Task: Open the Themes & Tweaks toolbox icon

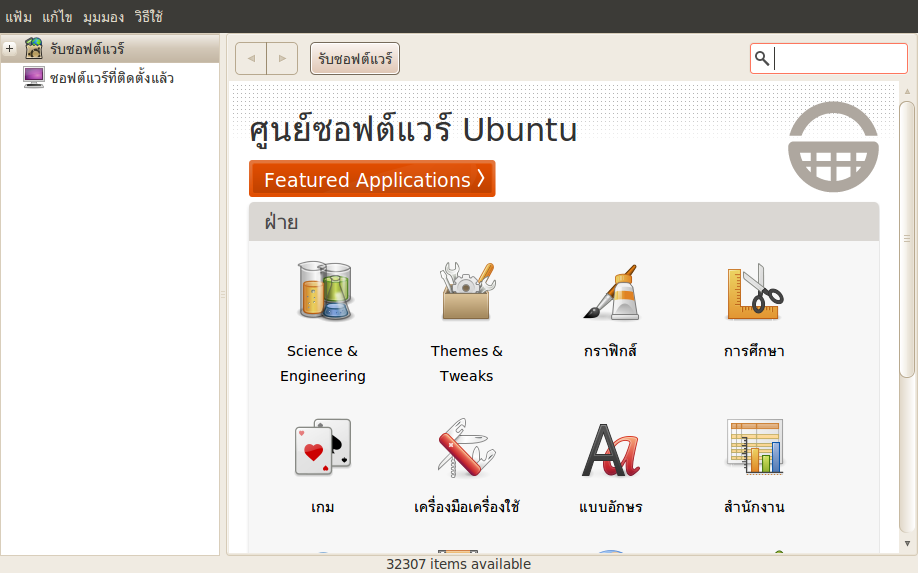Action: point(467,290)
